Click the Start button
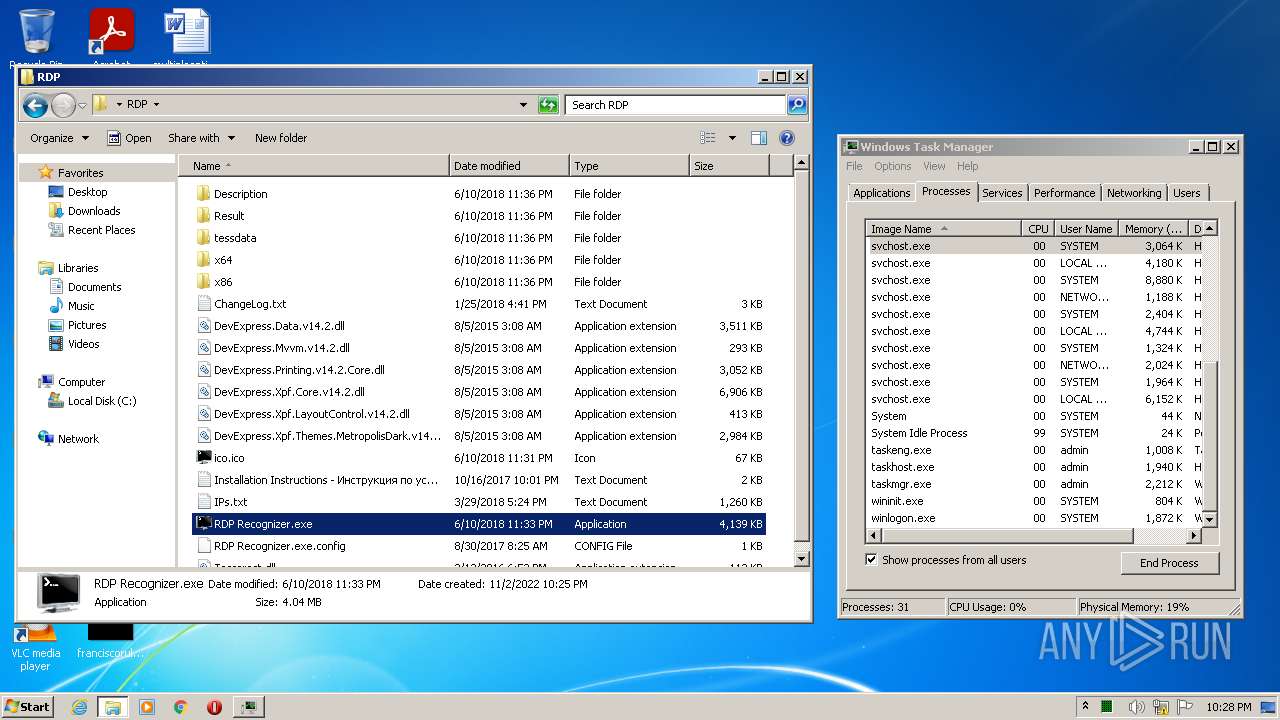 tap(27, 706)
